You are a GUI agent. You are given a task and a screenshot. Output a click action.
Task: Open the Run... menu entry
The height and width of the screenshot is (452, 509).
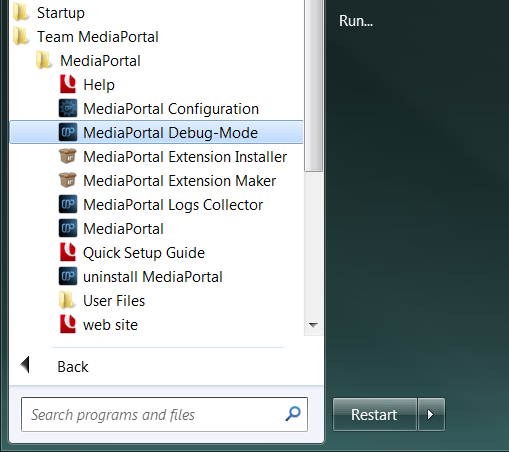pos(356,21)
